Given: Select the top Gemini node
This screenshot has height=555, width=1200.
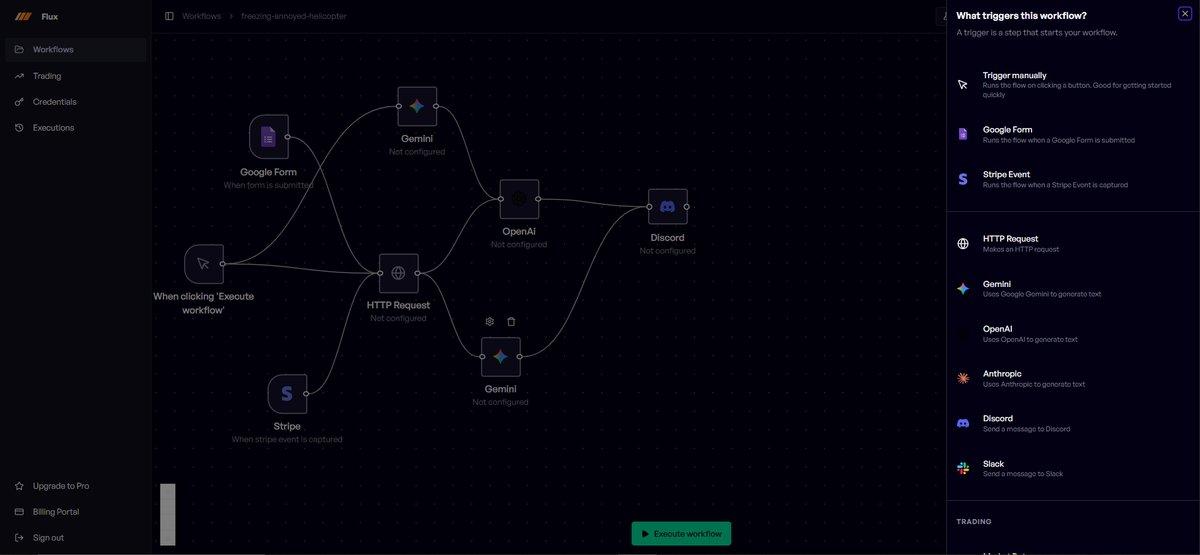Looking at the screenshot, I should click(417, 106).
